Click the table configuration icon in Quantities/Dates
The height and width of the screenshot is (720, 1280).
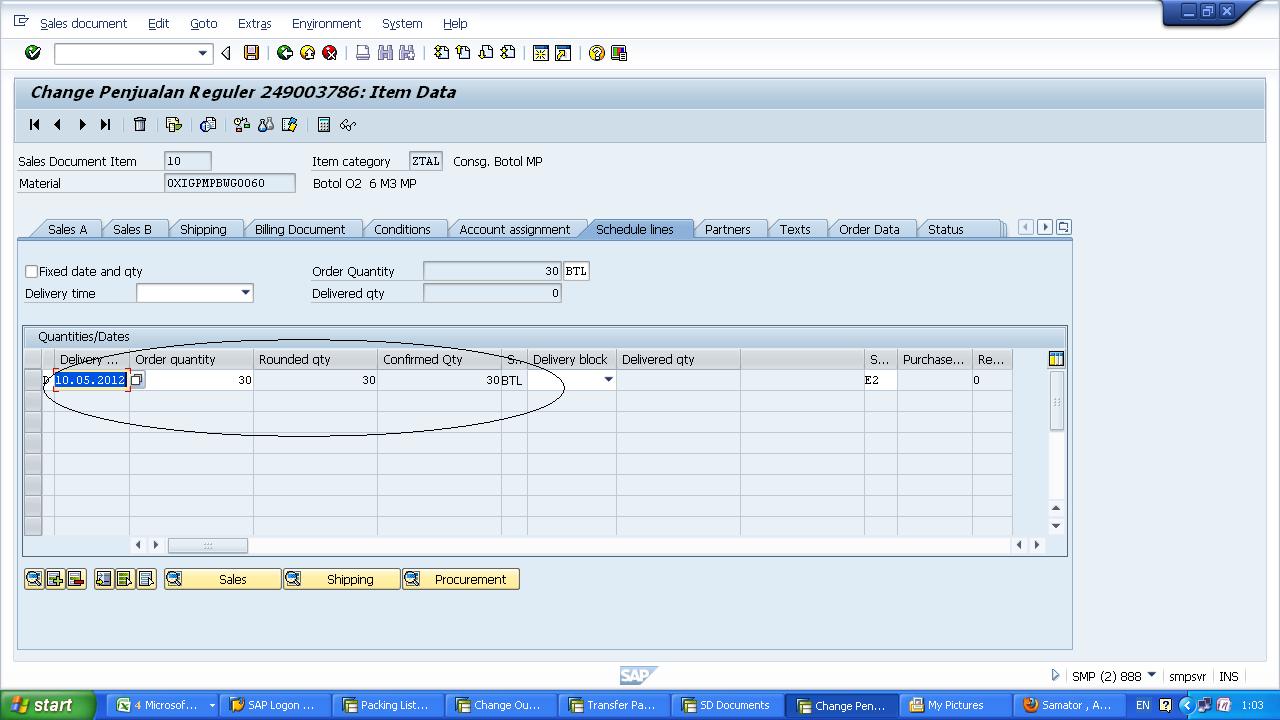click(x=1056, y=359)
